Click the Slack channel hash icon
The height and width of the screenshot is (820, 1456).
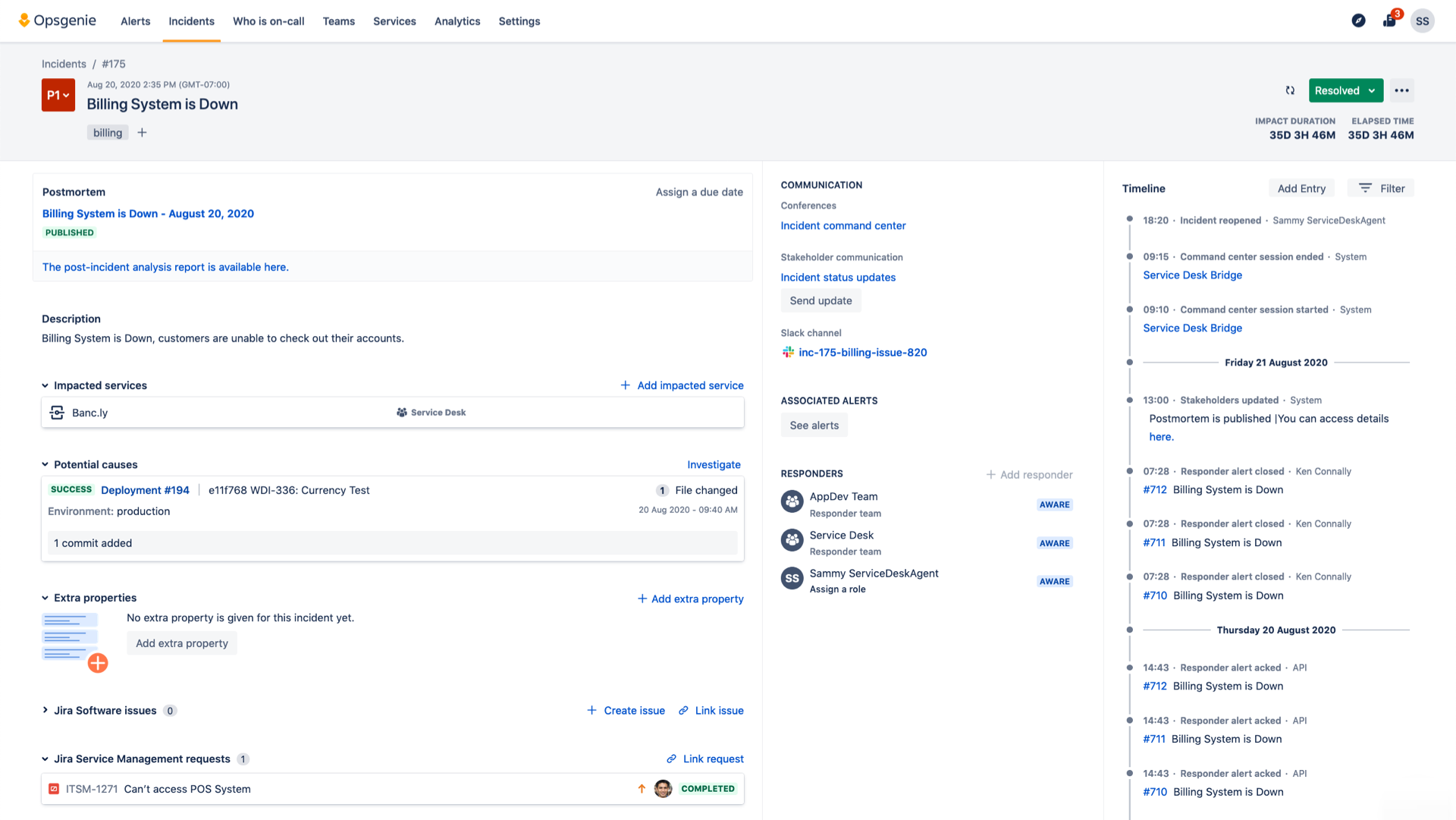[x=787, y=352]
